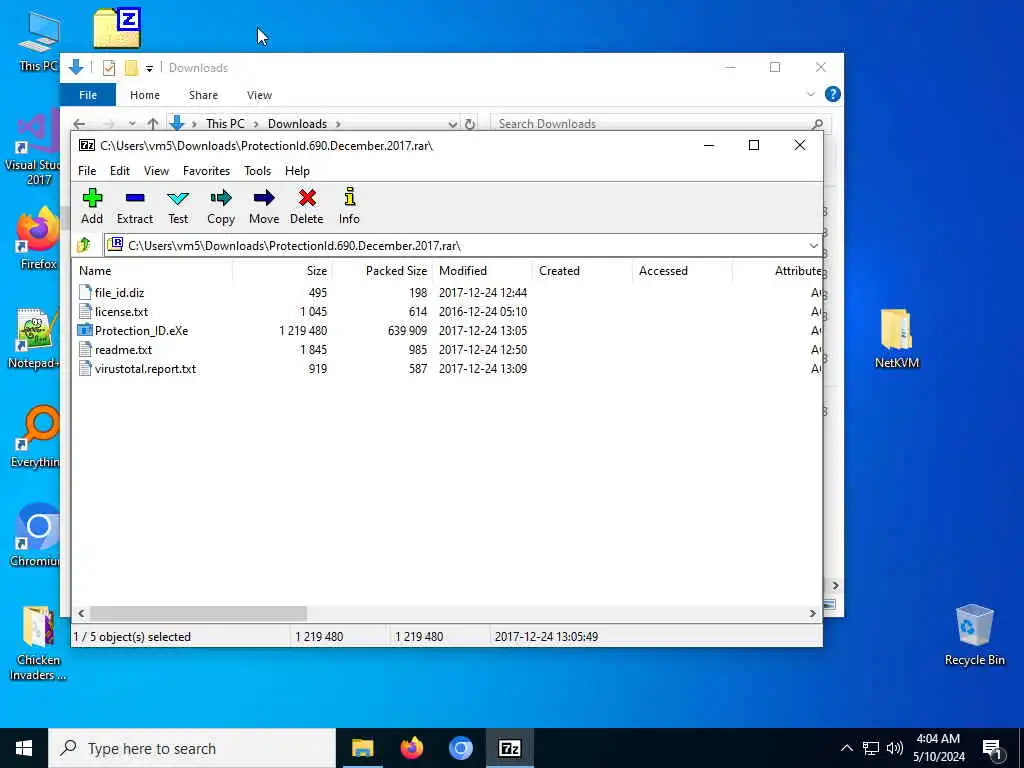Click the Move toolbar icon
This screenshot has height=768, width=1024.
264,206
